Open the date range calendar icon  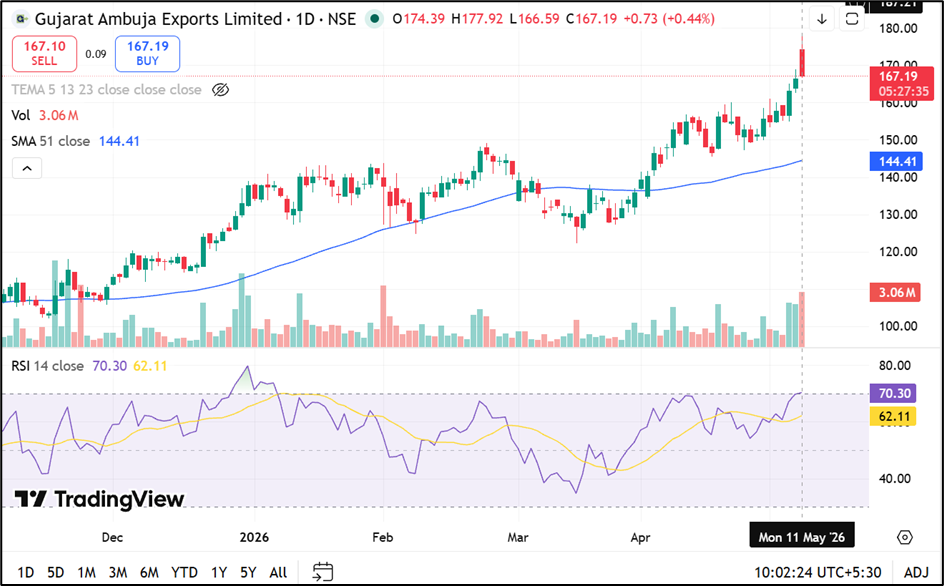323,572
